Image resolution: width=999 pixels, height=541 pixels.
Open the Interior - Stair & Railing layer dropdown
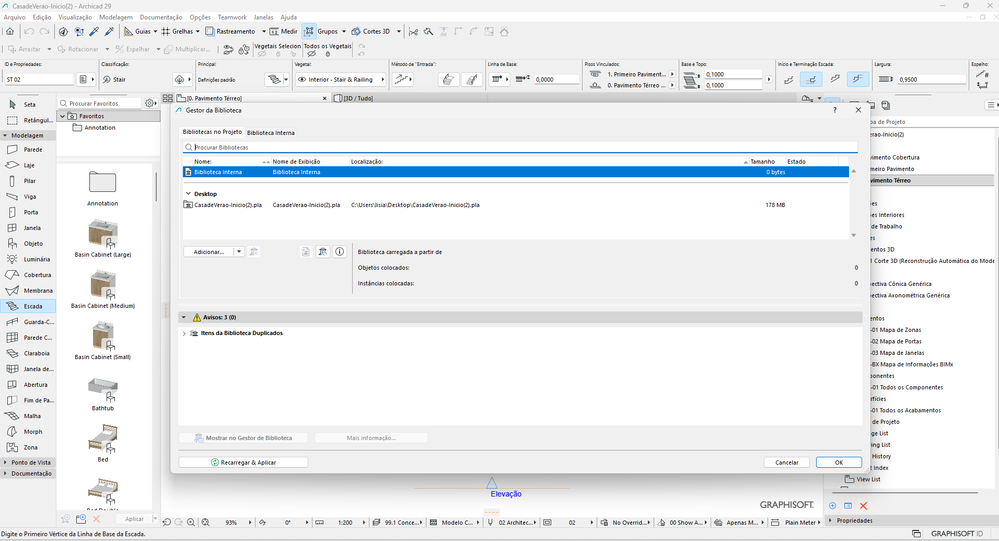382,80
